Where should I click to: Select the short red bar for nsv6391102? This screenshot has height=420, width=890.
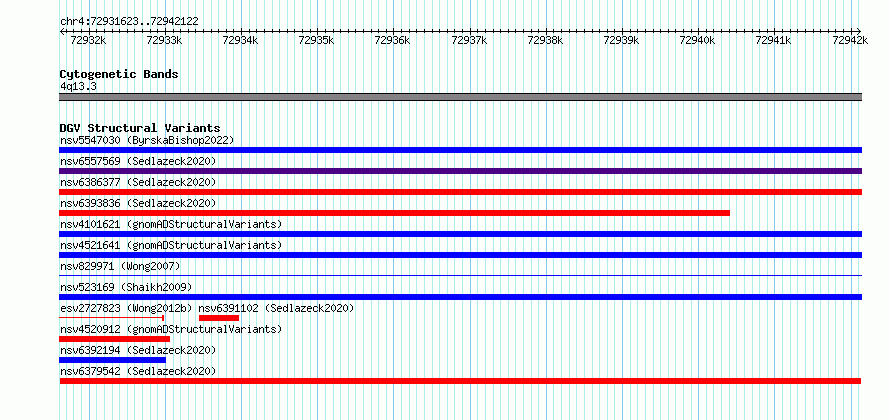pyautogui.click(x=219, y=318)
